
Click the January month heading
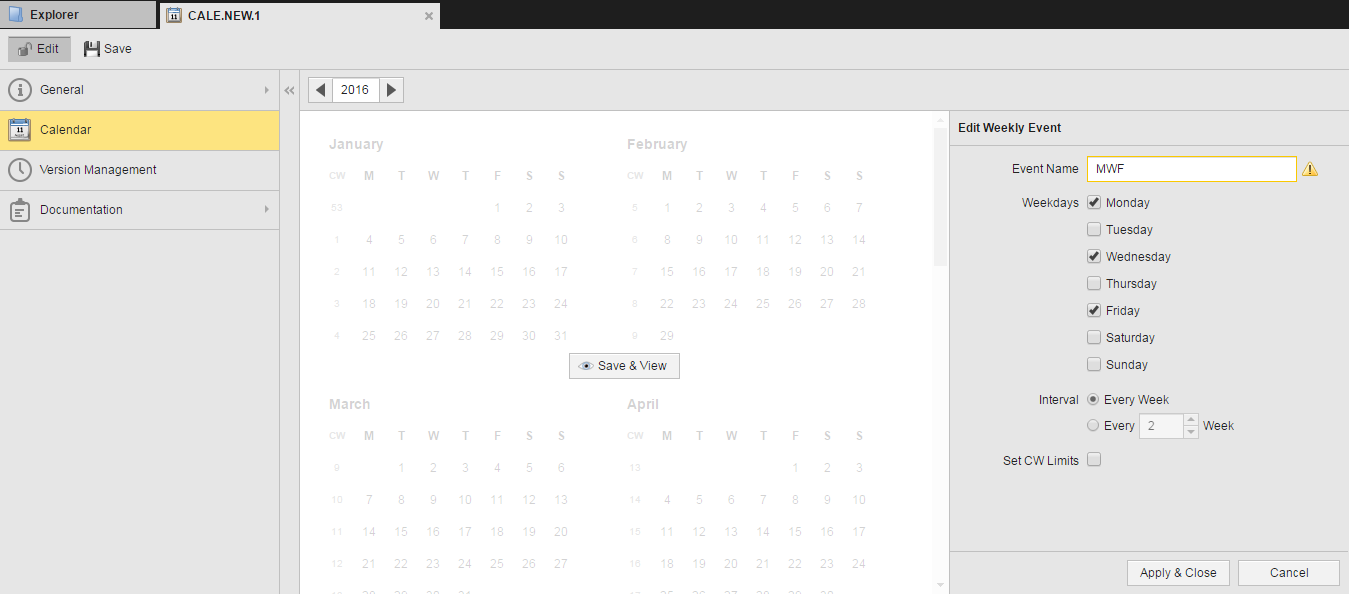tap(356, 144)
